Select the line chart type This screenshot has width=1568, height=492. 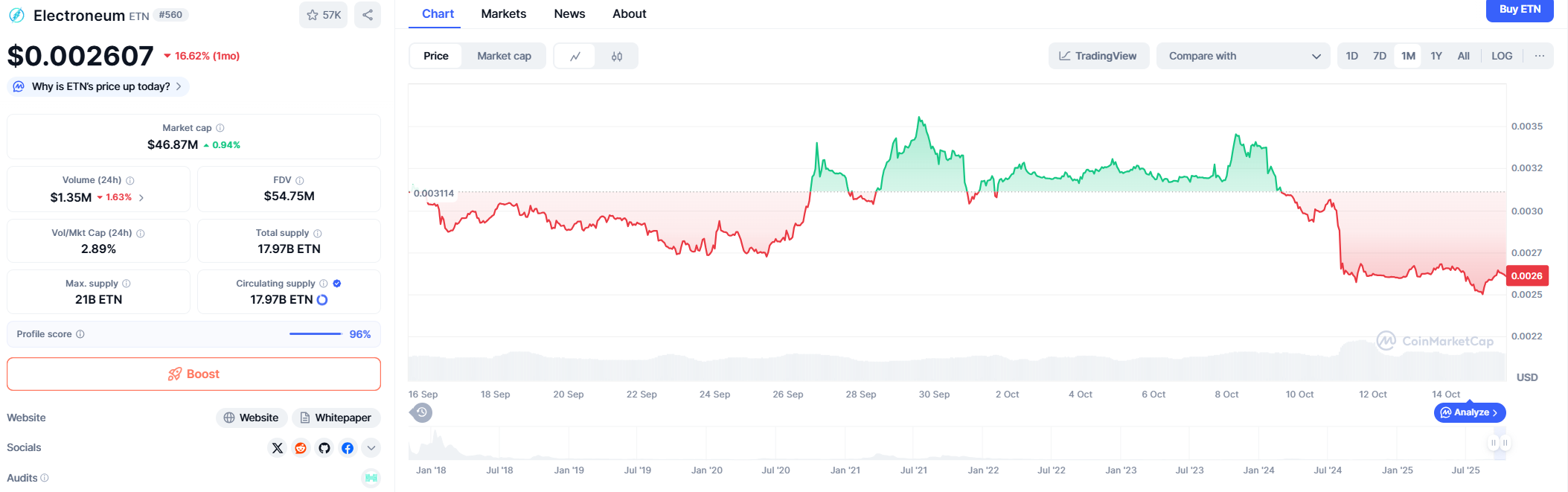tap(575, 57)
